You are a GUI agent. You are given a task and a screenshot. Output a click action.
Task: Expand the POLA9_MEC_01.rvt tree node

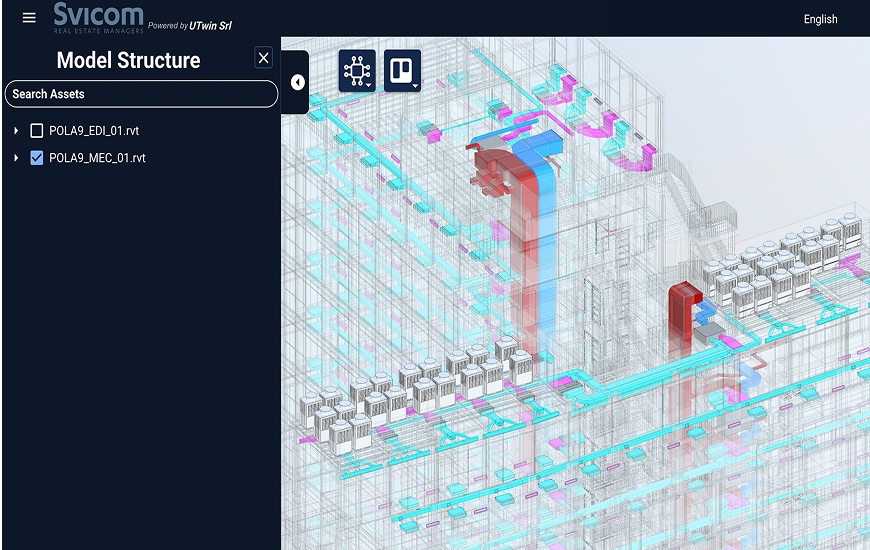point(16,158)
